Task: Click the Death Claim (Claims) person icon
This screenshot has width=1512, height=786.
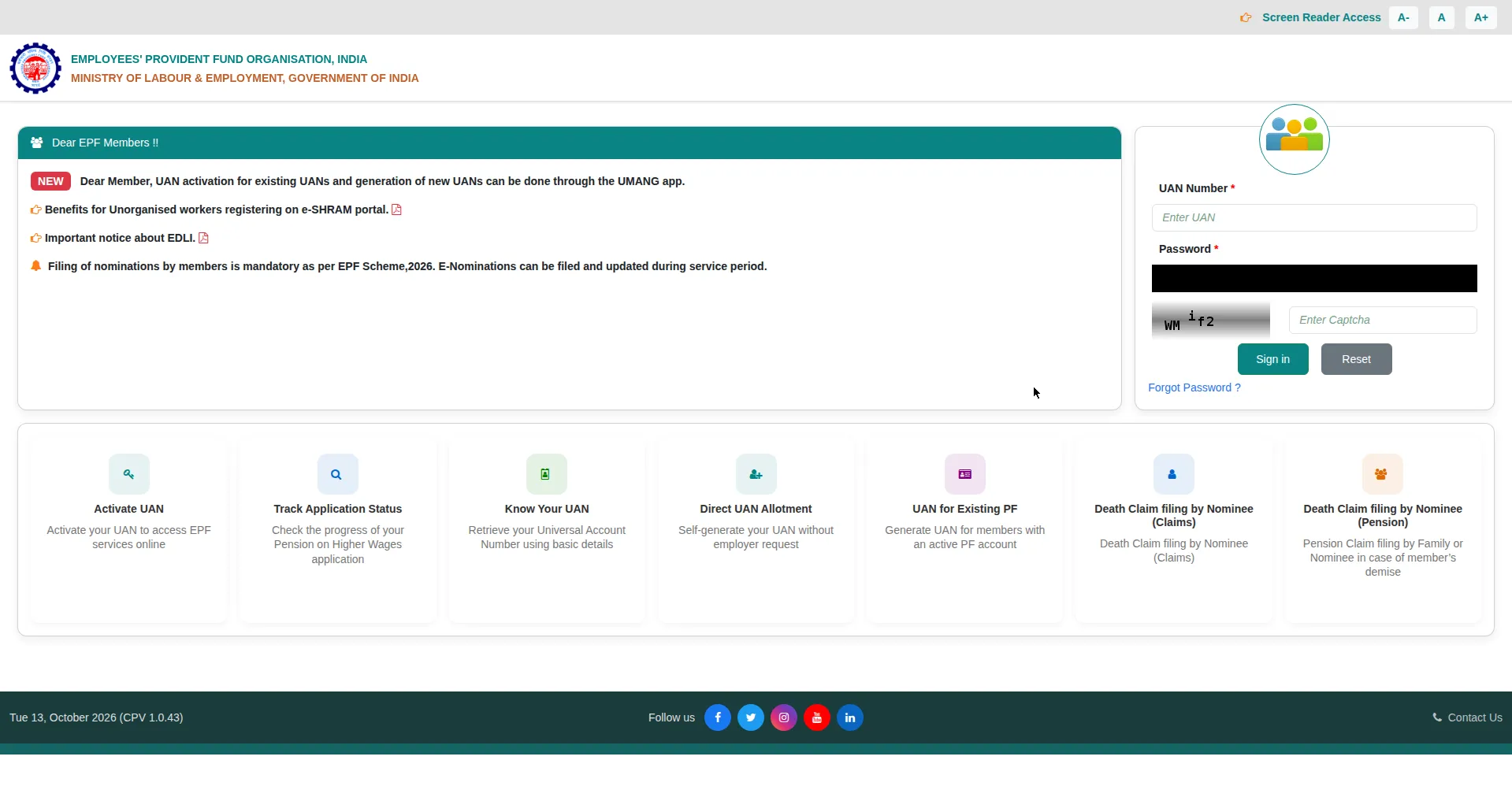Action: 1174,474
